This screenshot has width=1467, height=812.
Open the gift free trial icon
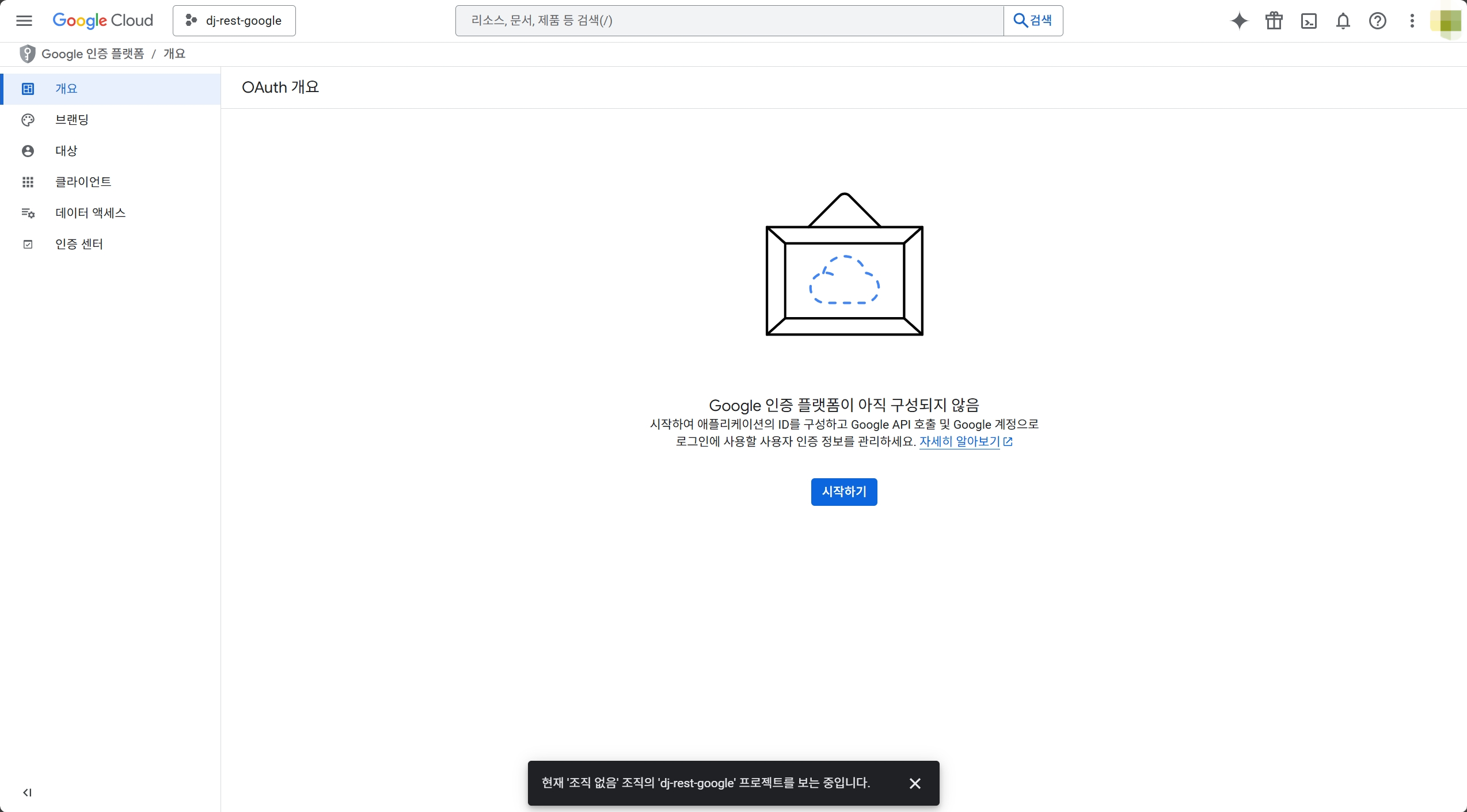point(1274,21)
